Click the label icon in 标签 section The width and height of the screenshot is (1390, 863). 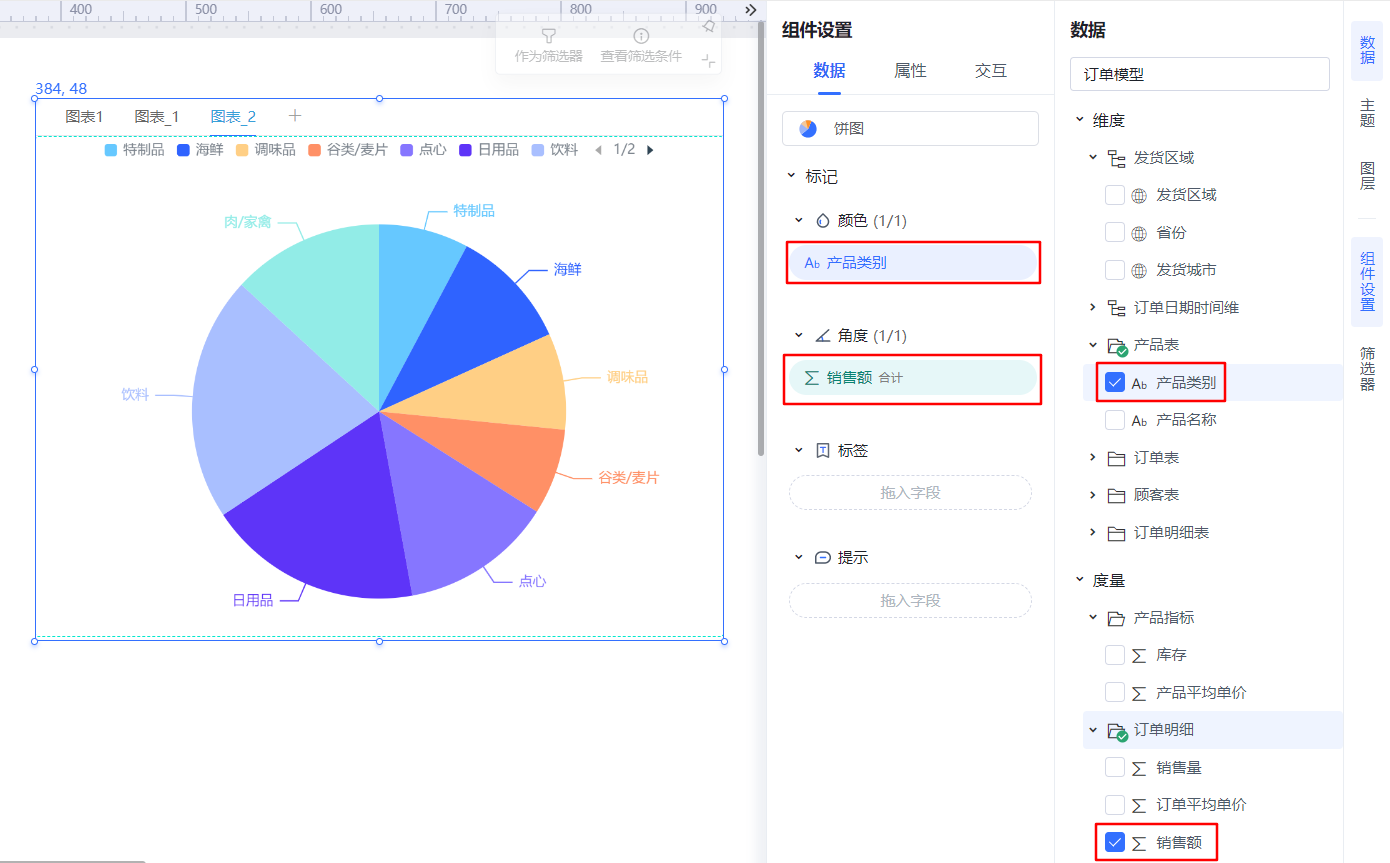823,451
